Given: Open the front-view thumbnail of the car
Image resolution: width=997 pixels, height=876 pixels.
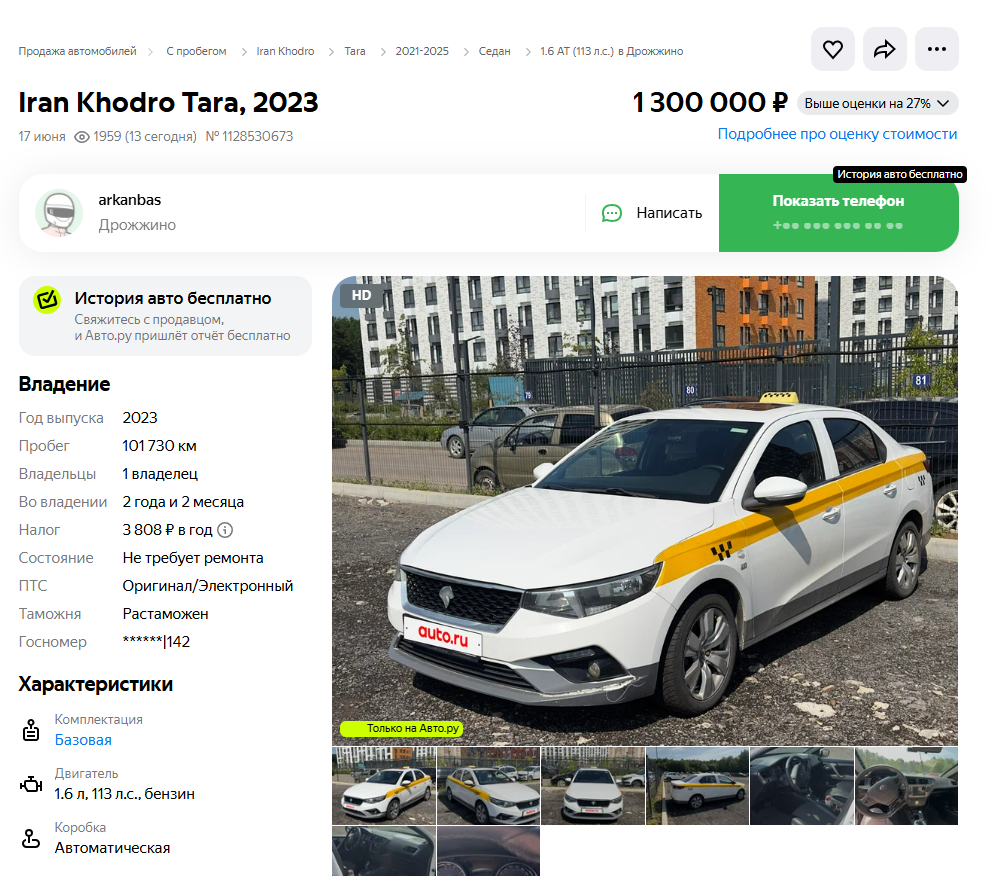Looking at the screenshot, I should click(593, 786).
